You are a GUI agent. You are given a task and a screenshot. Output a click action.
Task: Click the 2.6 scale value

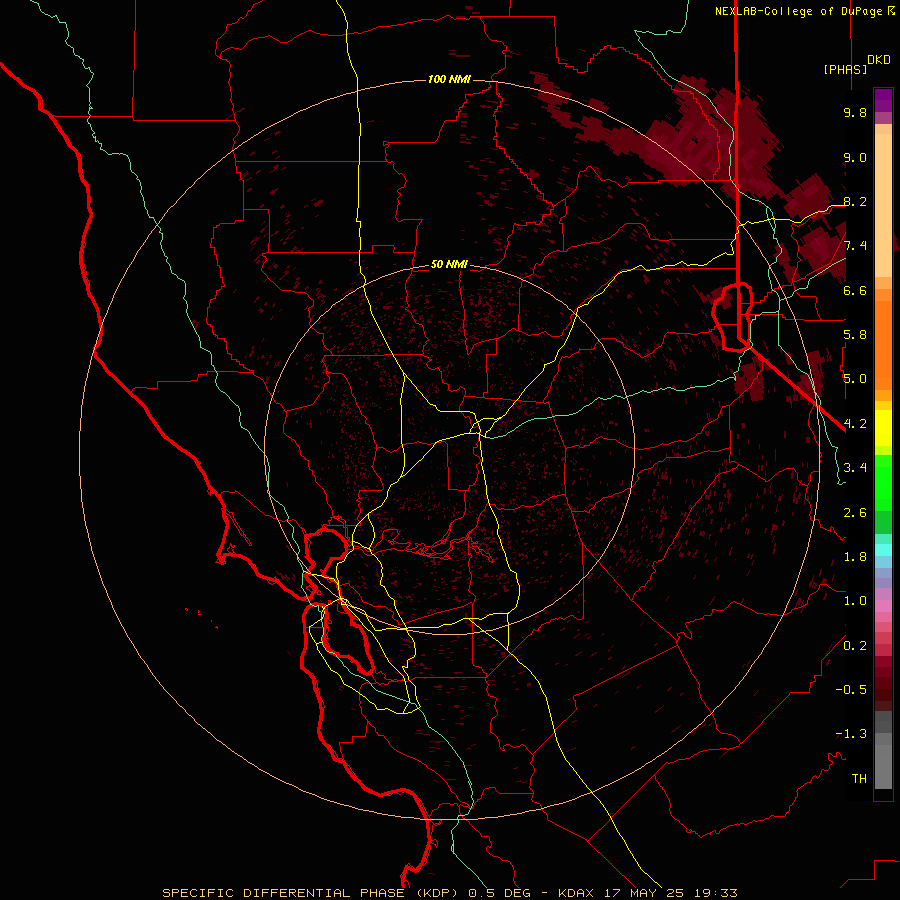(x=855, y=512)
